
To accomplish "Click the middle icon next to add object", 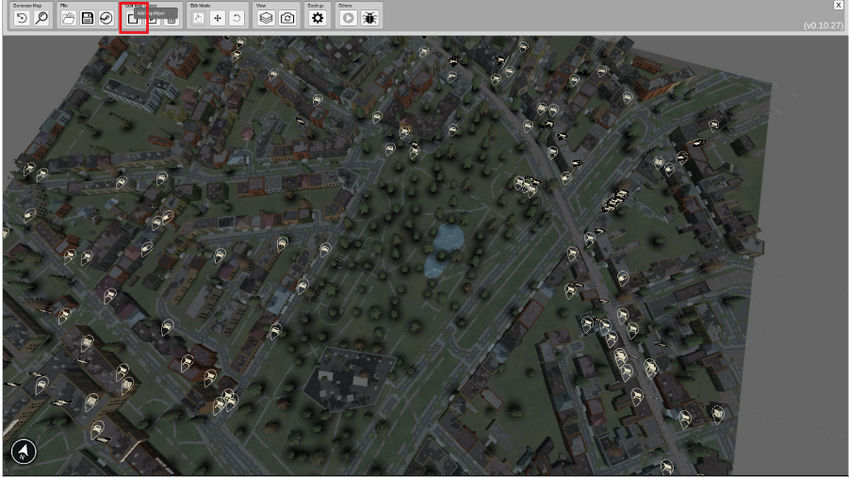I will point(152,18).
